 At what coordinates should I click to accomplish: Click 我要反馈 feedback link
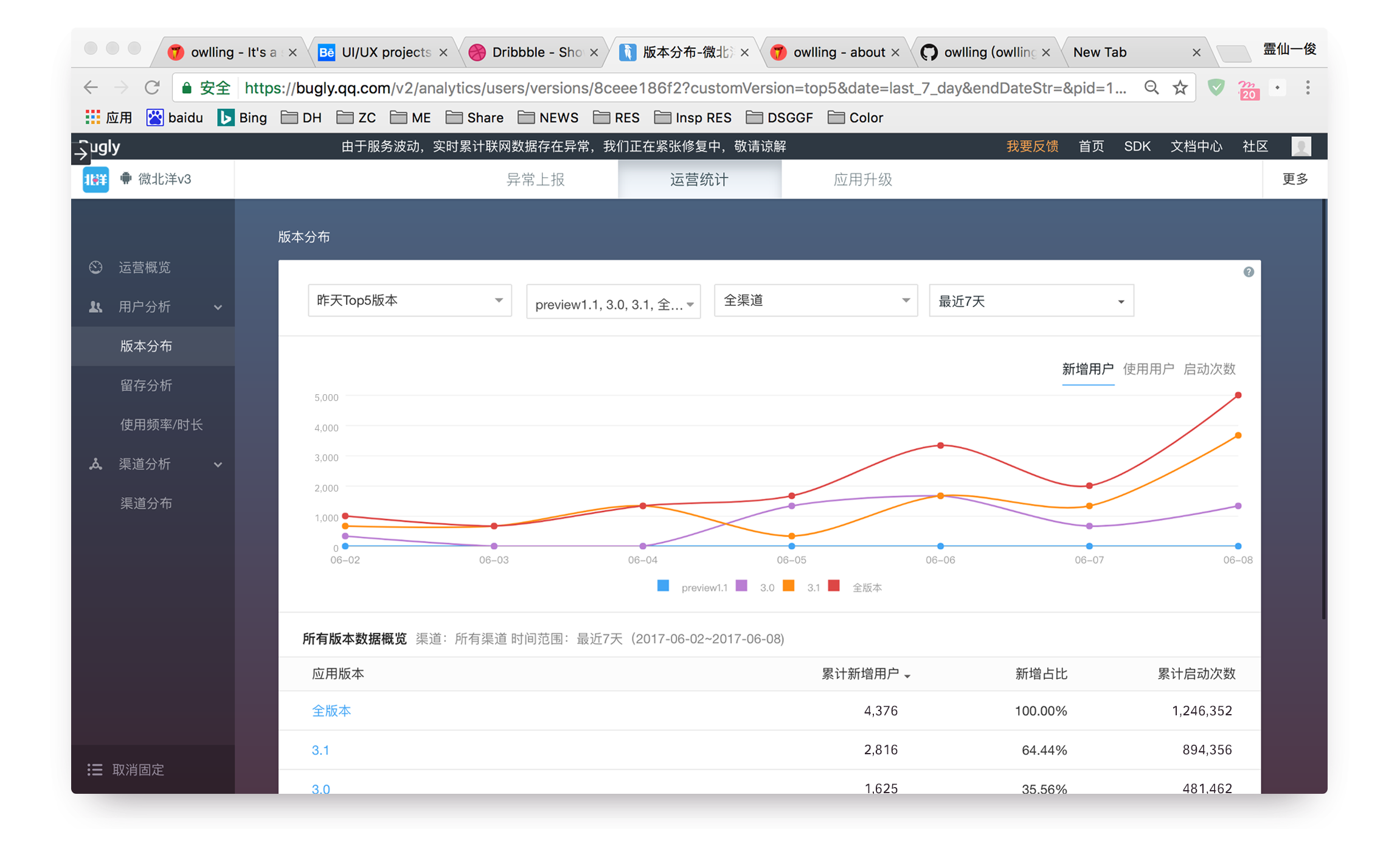click(1032, 147)
